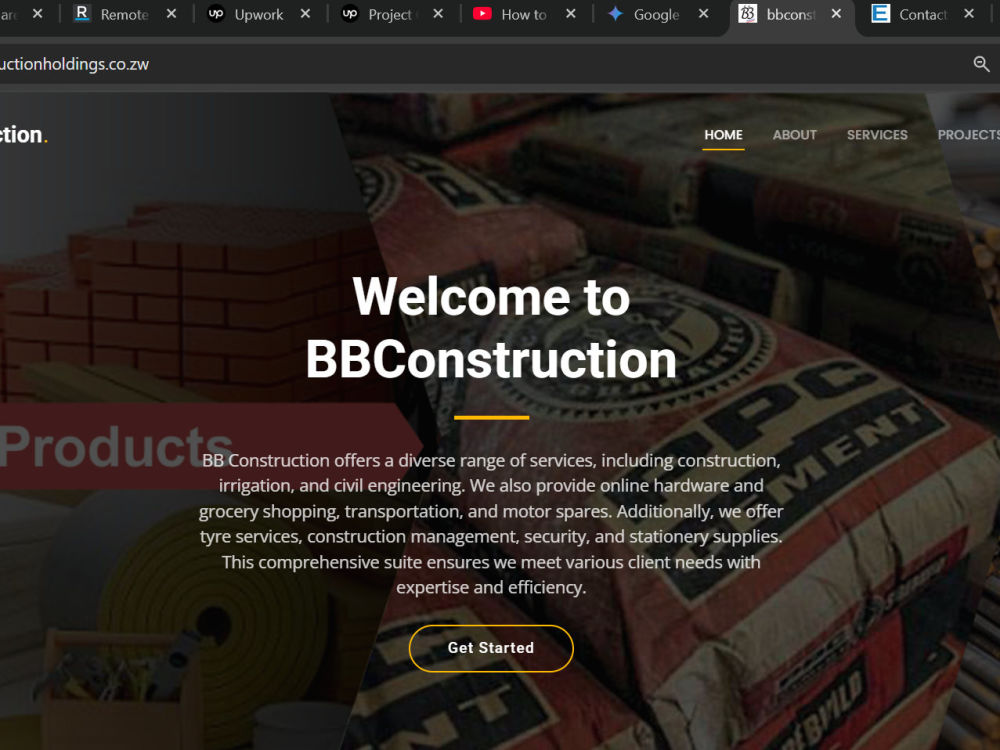
Task: Open the SERVICES nav link
Action: point(877,135)
